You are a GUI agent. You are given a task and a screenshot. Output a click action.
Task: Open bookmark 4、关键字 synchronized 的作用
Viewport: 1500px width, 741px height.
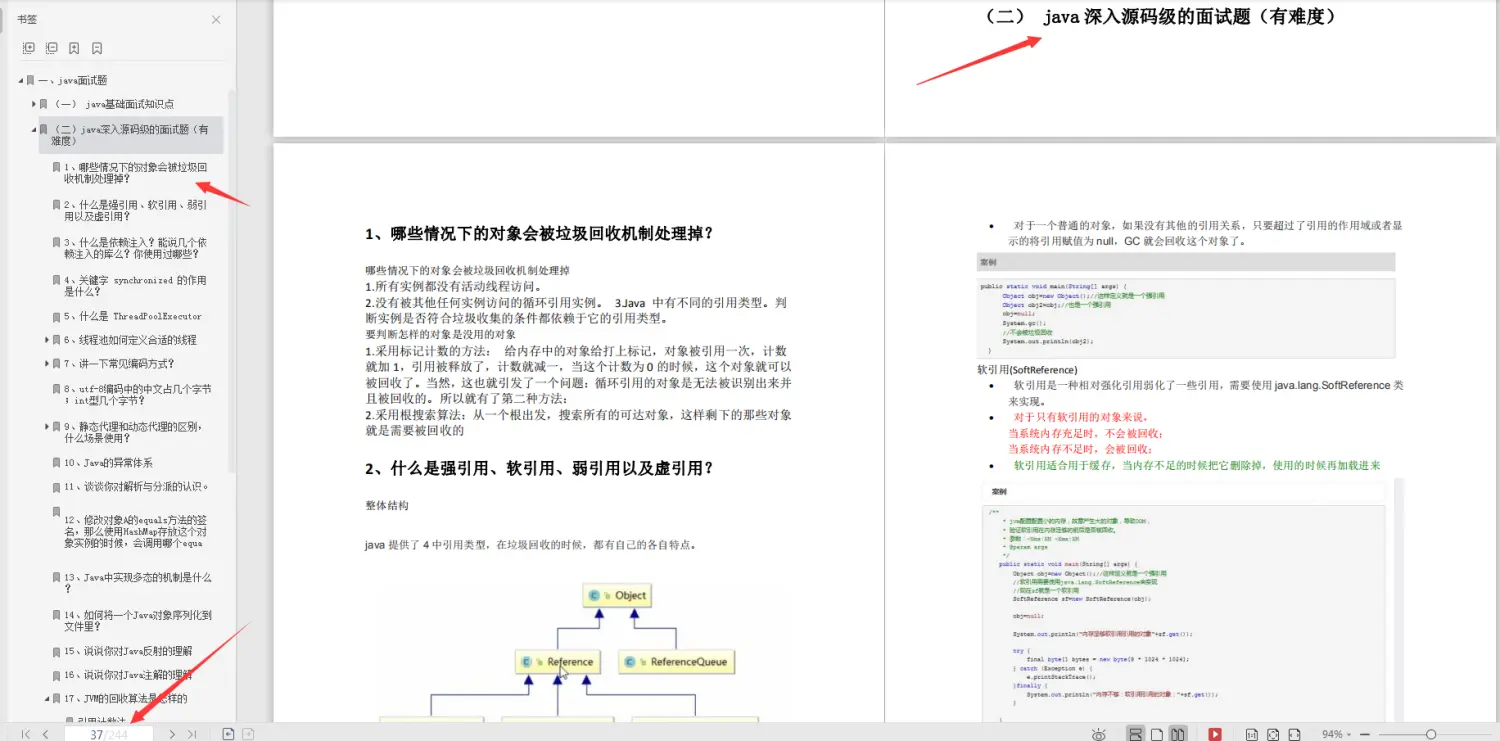pyautogui.click(x=136, y=286)
